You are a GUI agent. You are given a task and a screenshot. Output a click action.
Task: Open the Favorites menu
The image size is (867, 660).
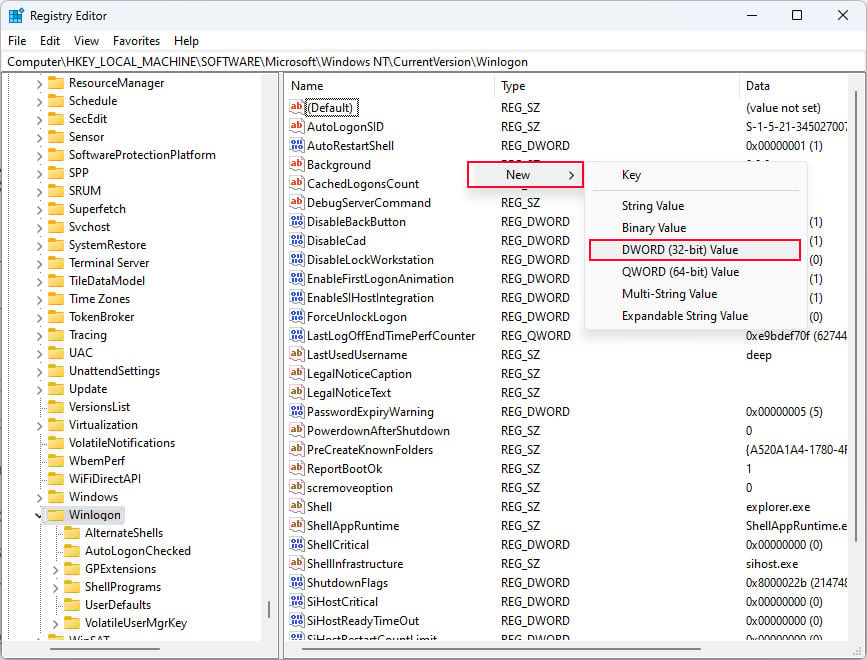coord(136,40)
